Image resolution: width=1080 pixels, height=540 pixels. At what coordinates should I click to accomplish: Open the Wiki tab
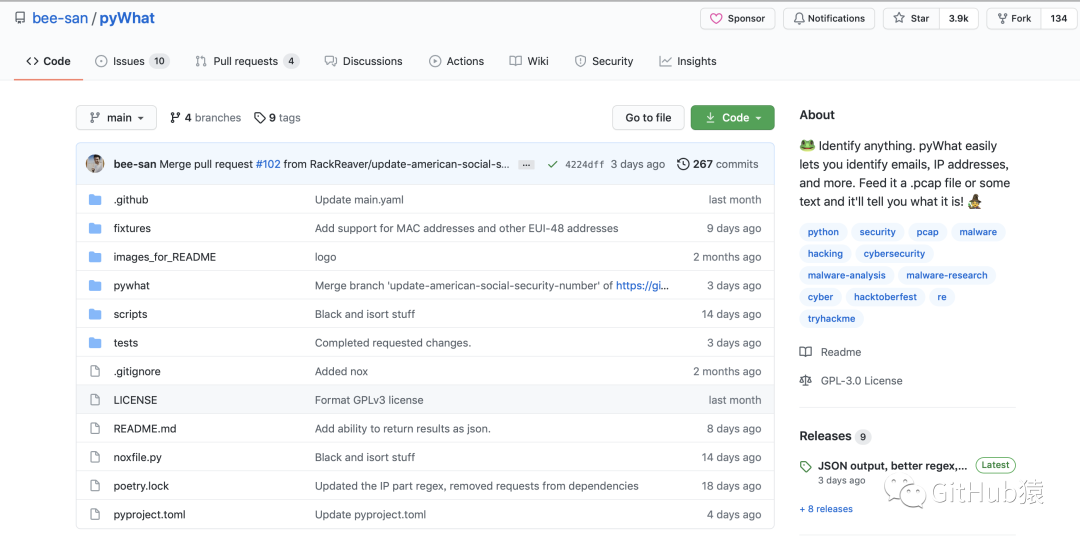(529, 61)
